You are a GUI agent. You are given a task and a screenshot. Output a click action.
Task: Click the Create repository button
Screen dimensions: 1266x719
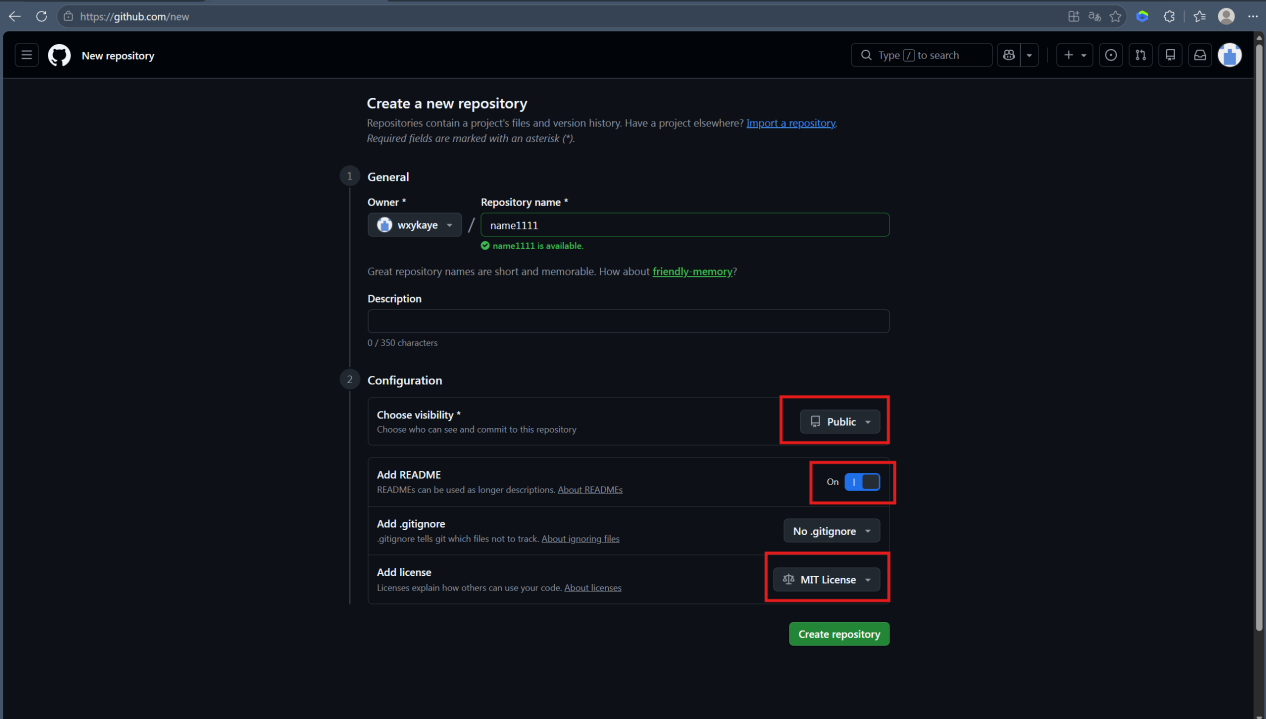(x=839, y=634)
